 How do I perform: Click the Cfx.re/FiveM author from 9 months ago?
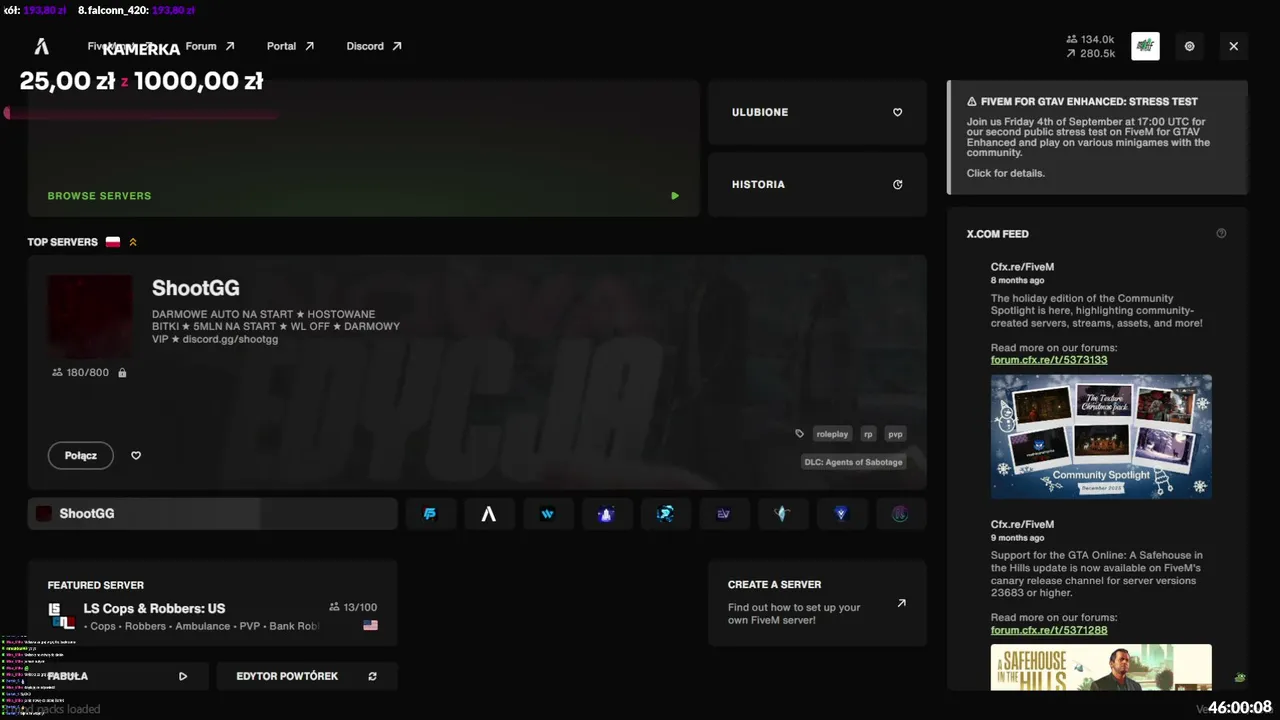pos(1022,524)
